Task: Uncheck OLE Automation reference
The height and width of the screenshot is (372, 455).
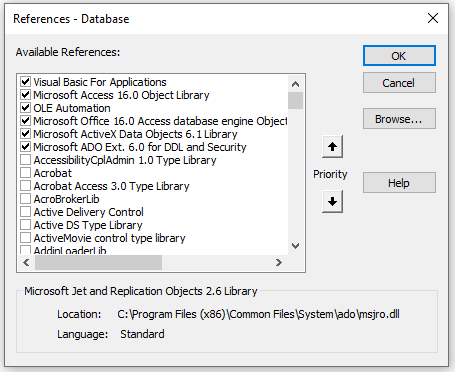Action: click(25, 108)
